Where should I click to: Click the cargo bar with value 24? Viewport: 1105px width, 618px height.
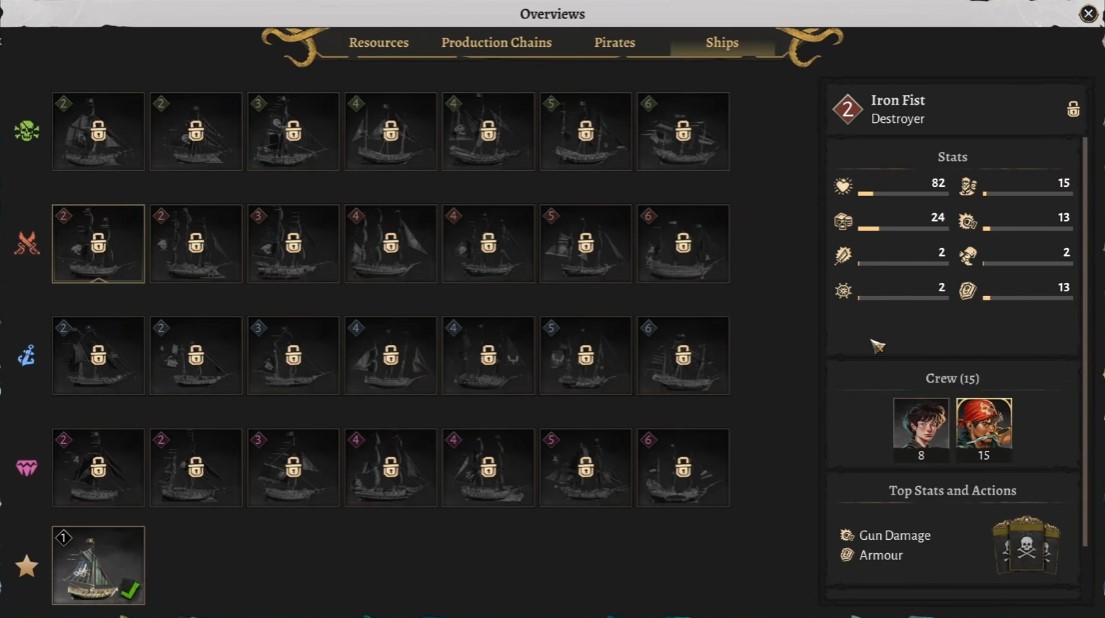(x=903, y=228)
